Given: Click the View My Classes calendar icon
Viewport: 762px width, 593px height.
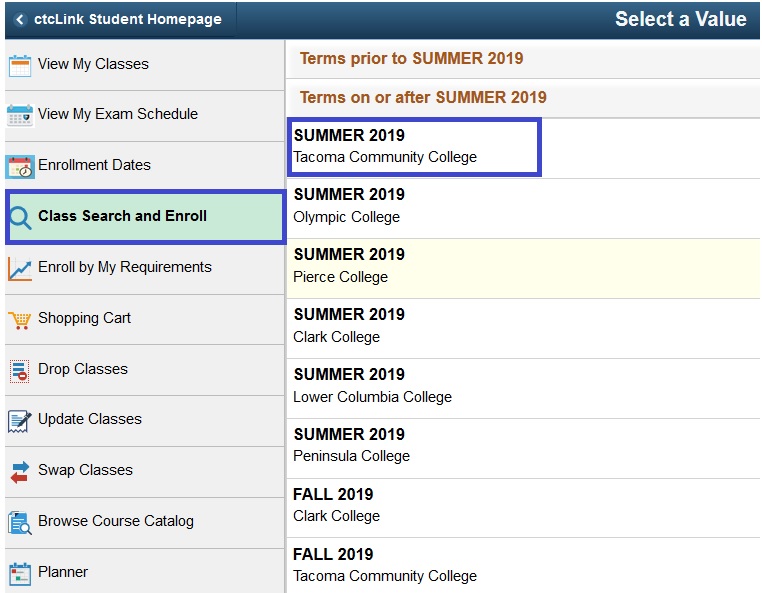Looking at the screenshot, I should 20,65.
